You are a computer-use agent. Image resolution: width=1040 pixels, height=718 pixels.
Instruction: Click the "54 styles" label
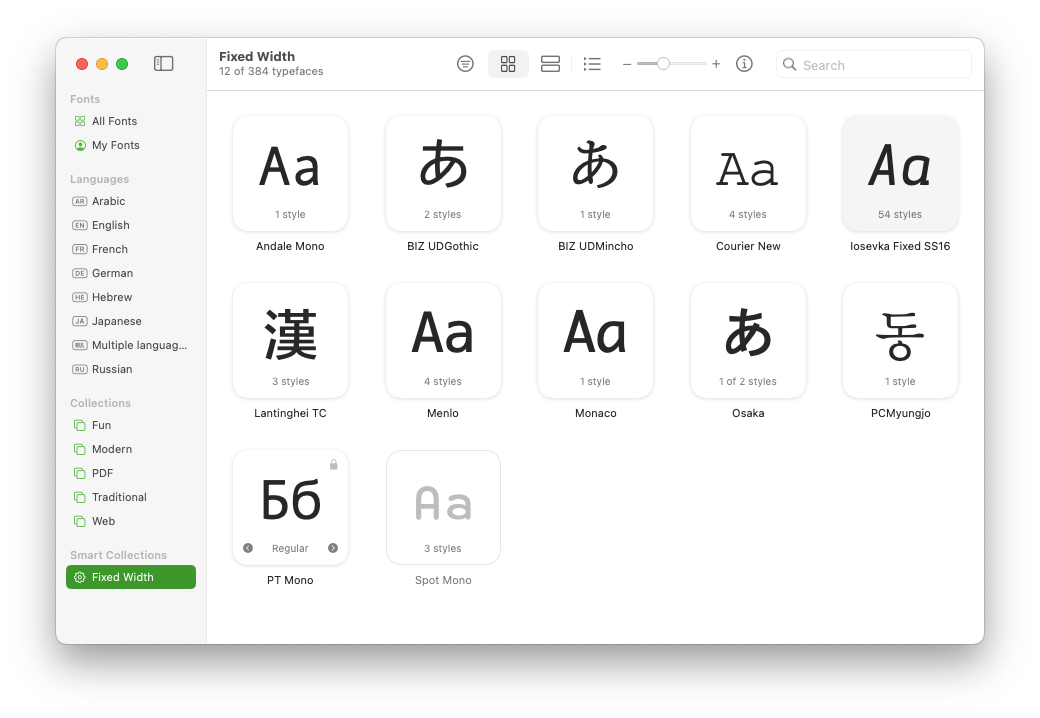[x=900, y=214]
